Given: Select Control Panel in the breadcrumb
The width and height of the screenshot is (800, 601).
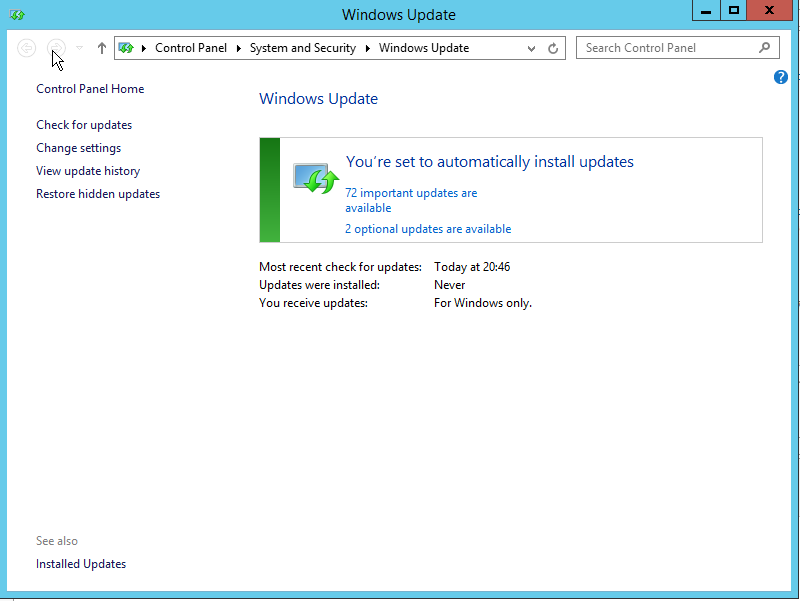Looking at the screenshot, I should (x=191, y=48).
